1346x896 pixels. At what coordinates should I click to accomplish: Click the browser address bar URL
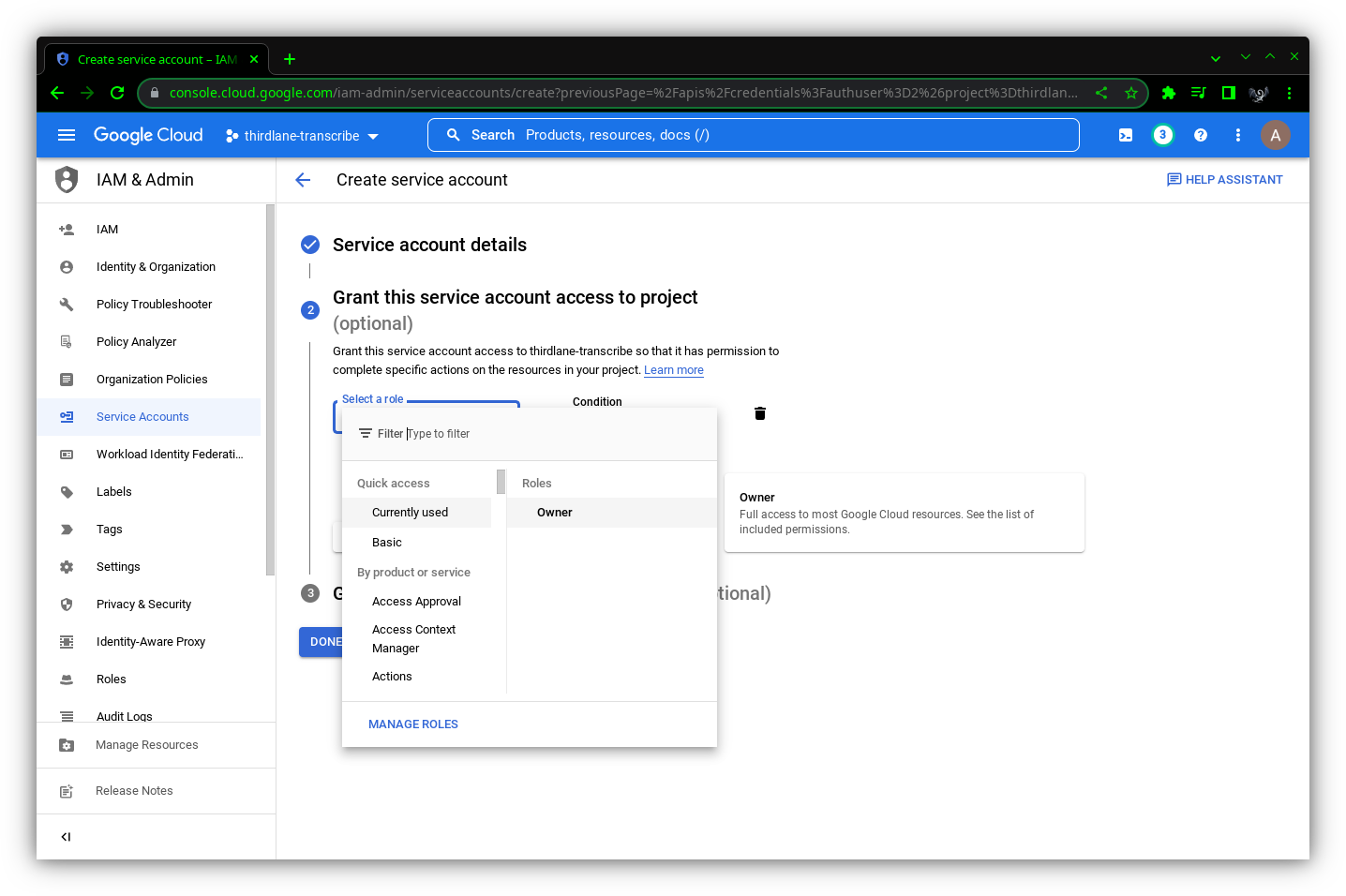623,93
